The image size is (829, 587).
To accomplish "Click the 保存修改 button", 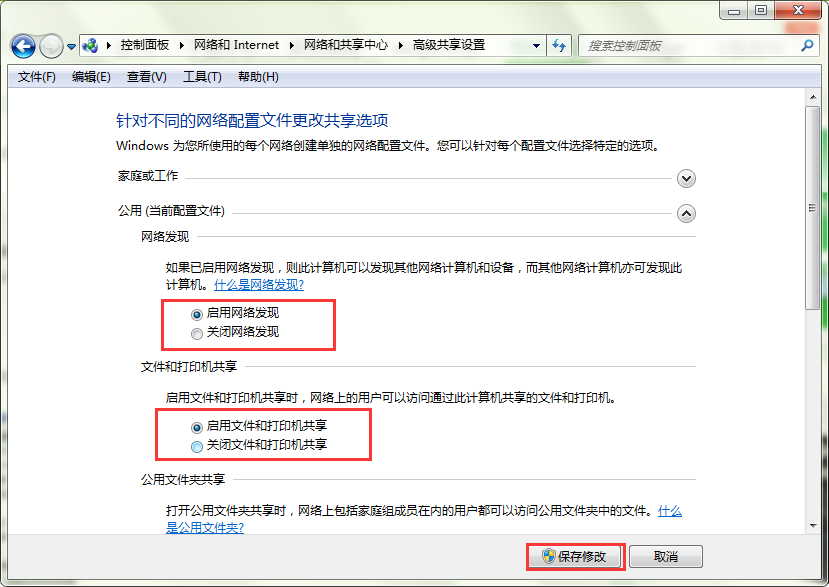I will click(575, 556).
